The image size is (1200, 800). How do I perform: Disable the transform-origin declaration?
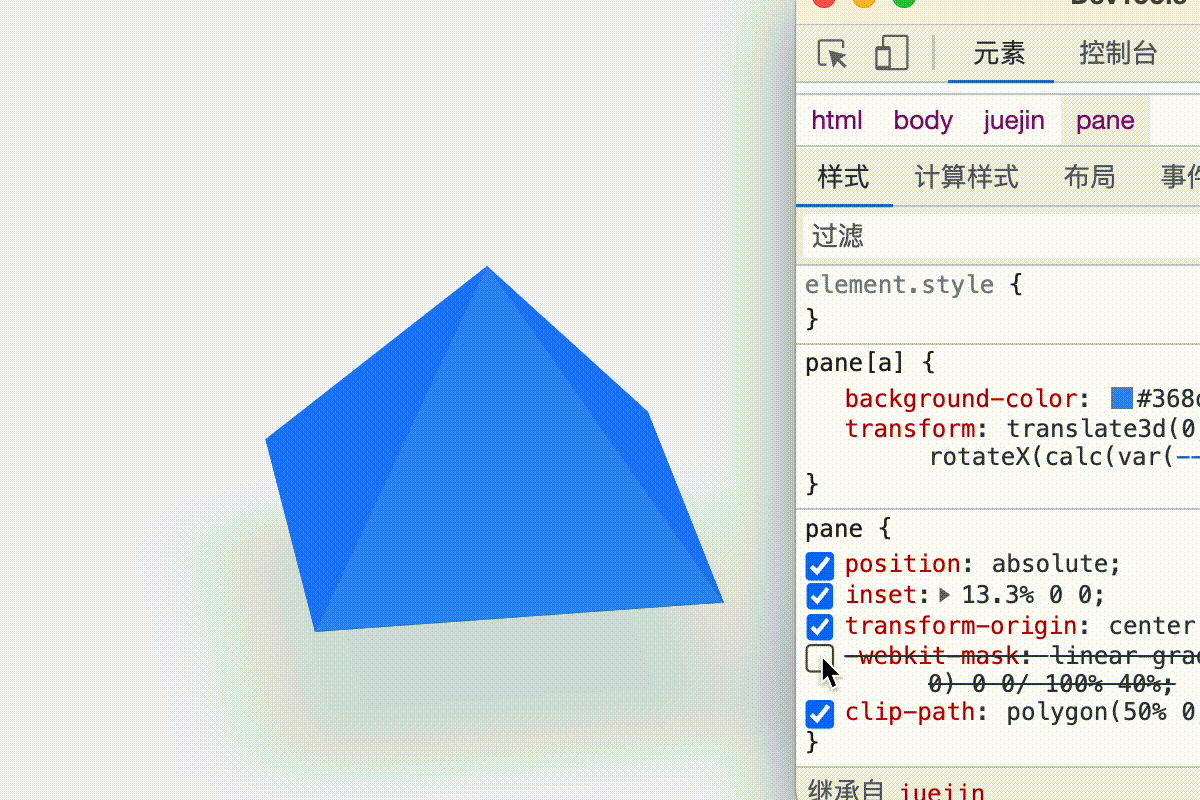coord(819,627)
